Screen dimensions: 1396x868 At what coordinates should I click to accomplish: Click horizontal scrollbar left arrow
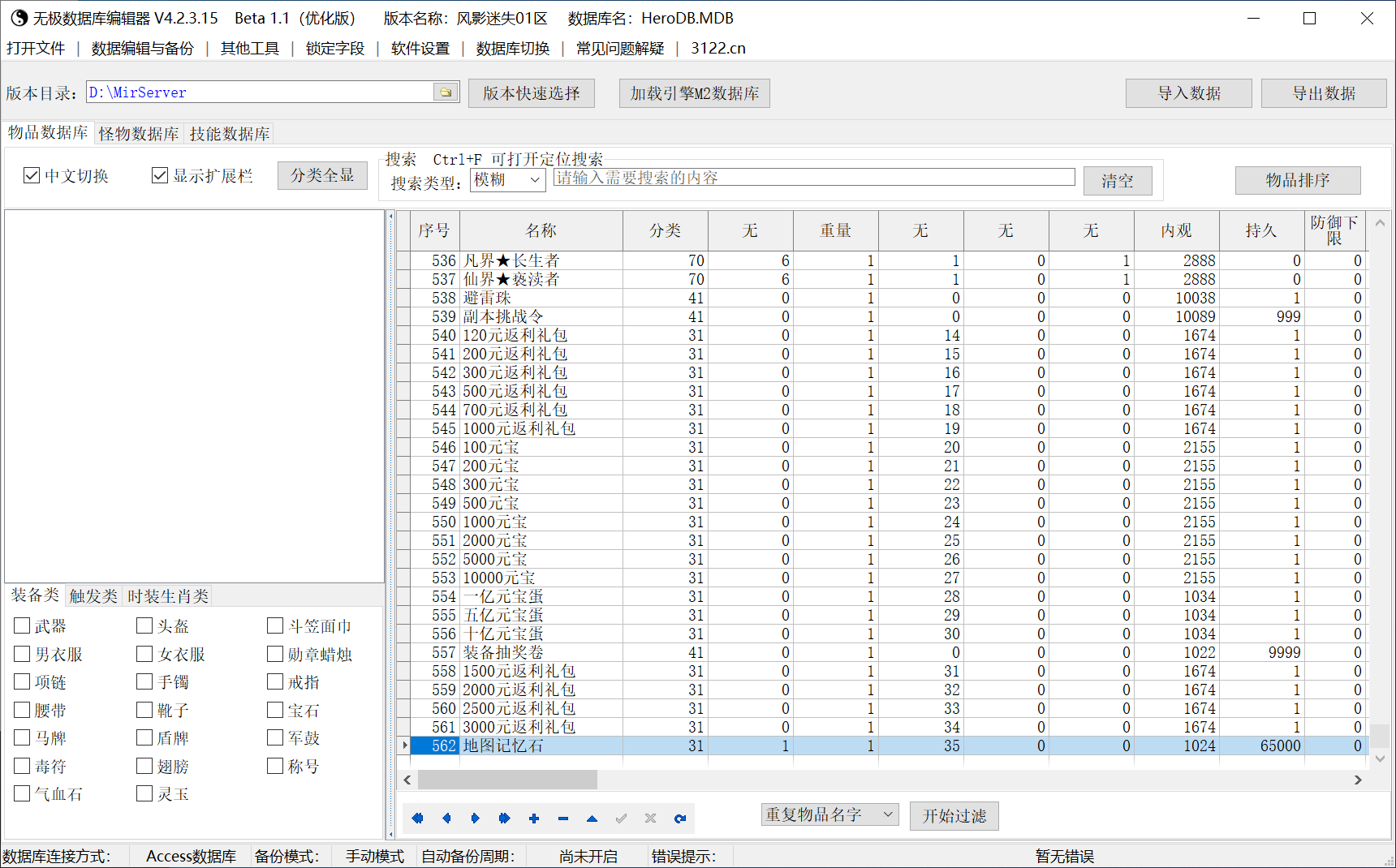pyautogui.click(x=407, y=780)
